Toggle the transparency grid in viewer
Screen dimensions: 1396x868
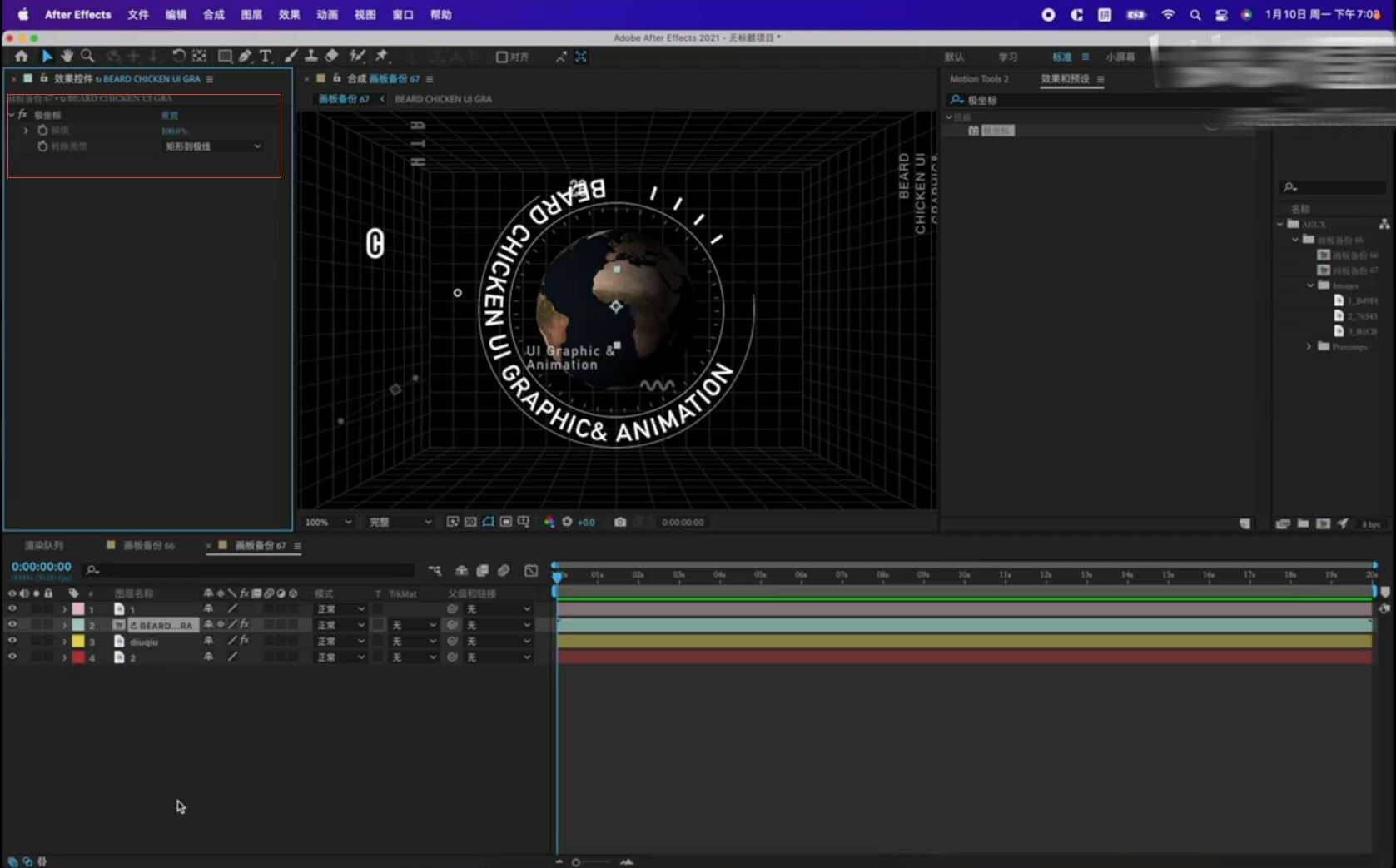(470, 522)
